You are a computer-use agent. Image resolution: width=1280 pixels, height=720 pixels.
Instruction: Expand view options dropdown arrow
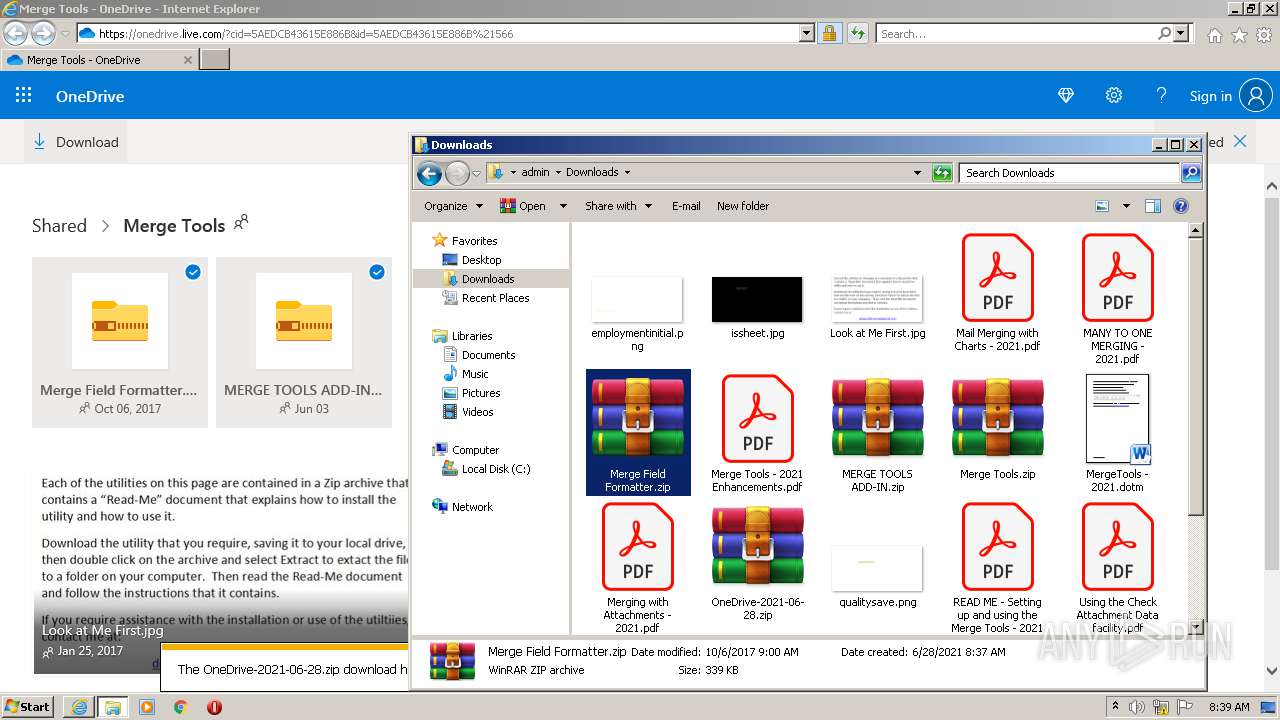point(1126,206)
